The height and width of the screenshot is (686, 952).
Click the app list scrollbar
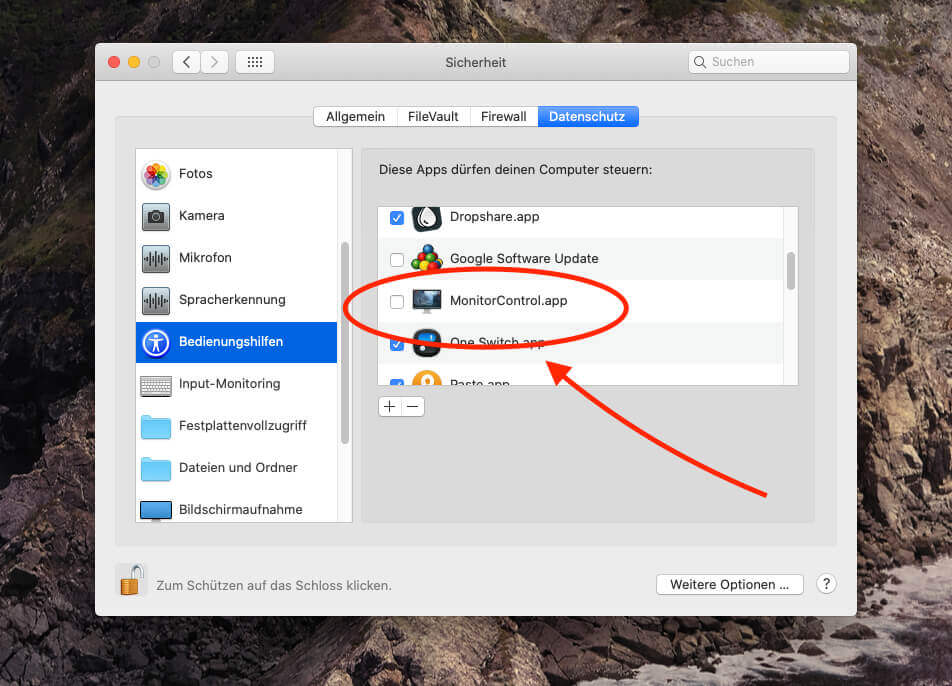[791, 270]
